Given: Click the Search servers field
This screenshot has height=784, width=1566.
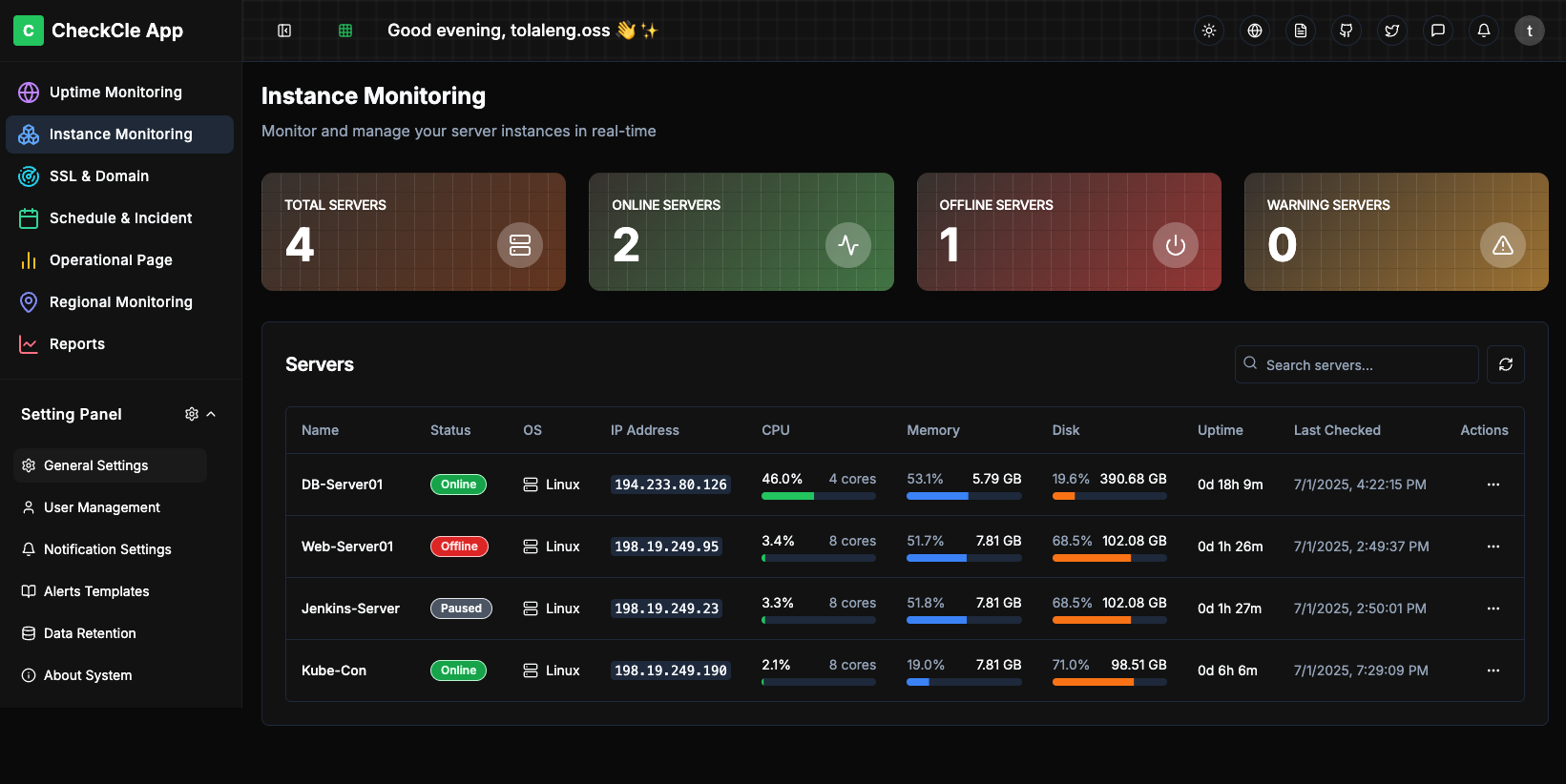Looking at the screenshot, I should coord(1365,365).
